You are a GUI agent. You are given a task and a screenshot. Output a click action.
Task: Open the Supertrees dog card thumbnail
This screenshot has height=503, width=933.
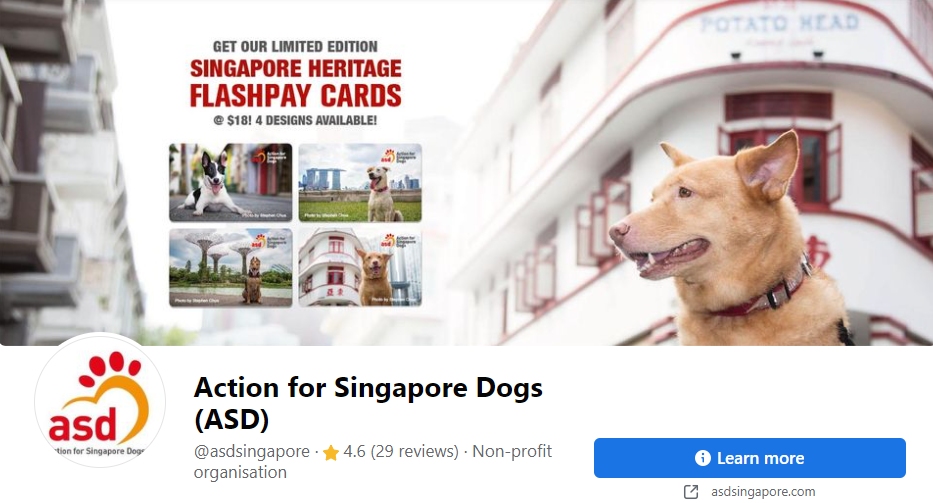231,267
